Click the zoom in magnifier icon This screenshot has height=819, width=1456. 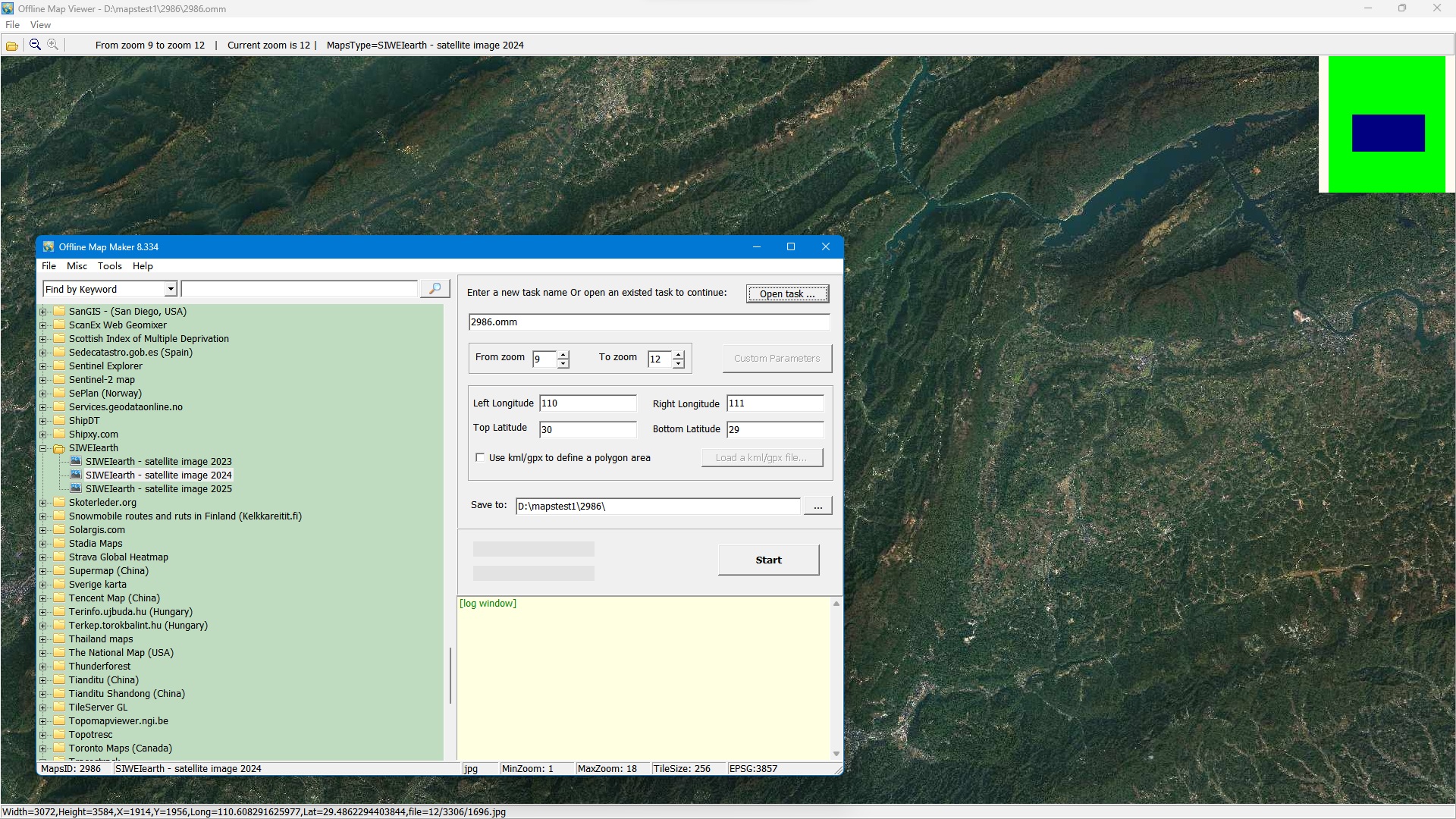coord(52,45)
